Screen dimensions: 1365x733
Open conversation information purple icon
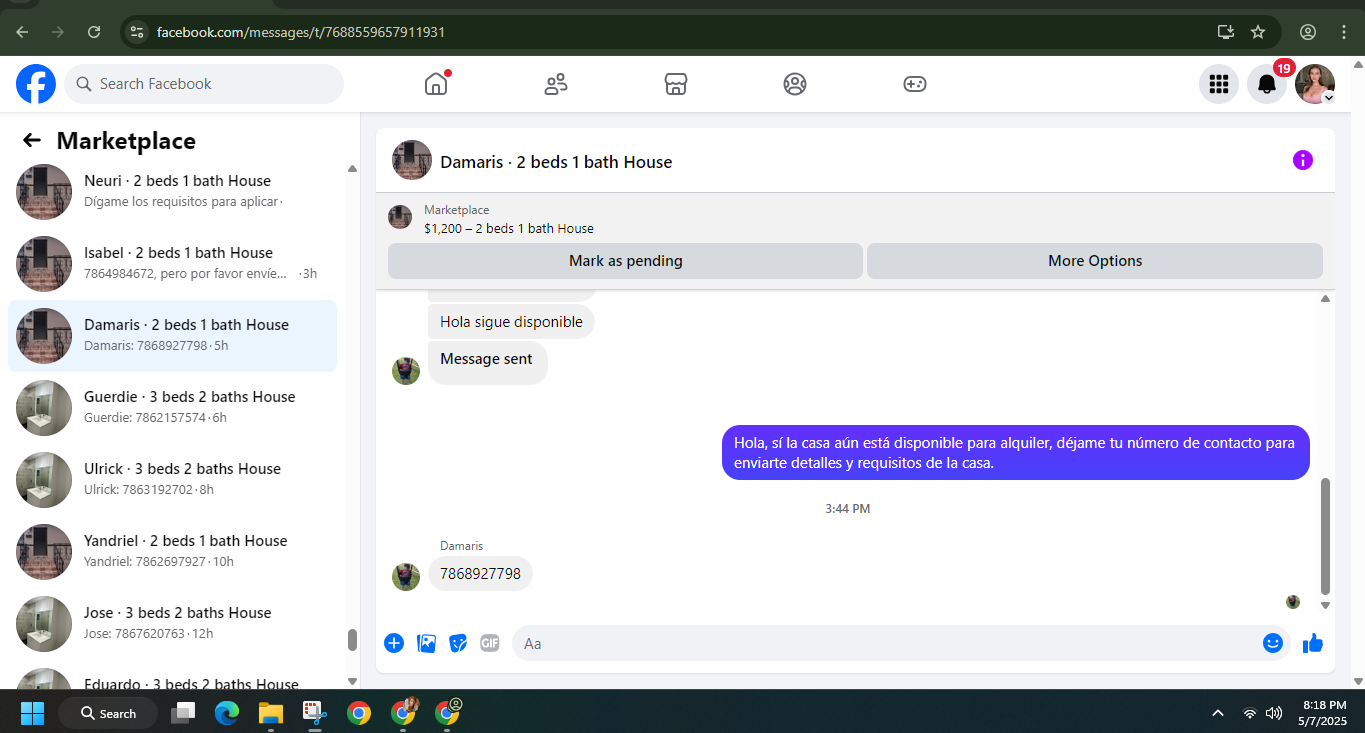(1302, 160)
